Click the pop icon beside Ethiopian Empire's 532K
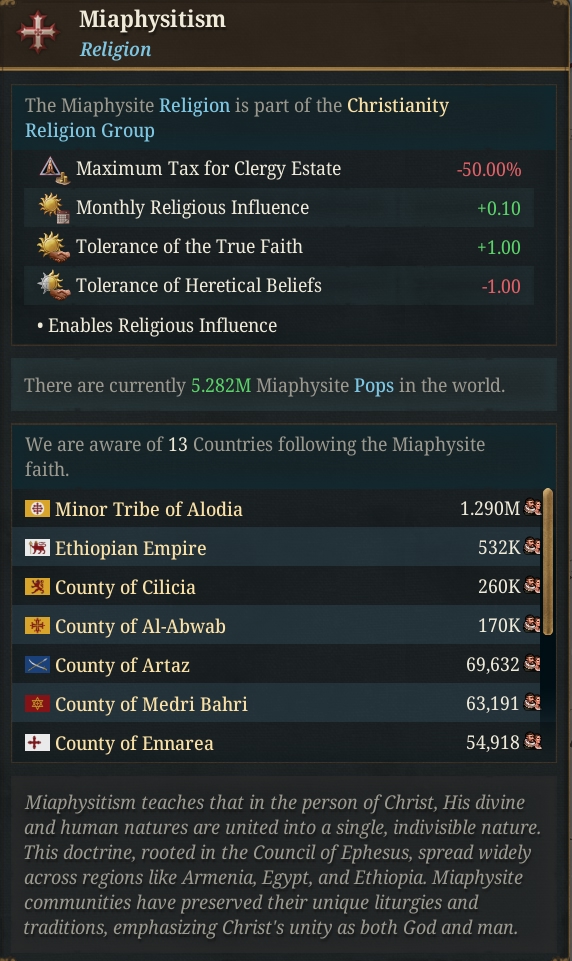This screenshot has width=572, height=961. tap(532, 547)
